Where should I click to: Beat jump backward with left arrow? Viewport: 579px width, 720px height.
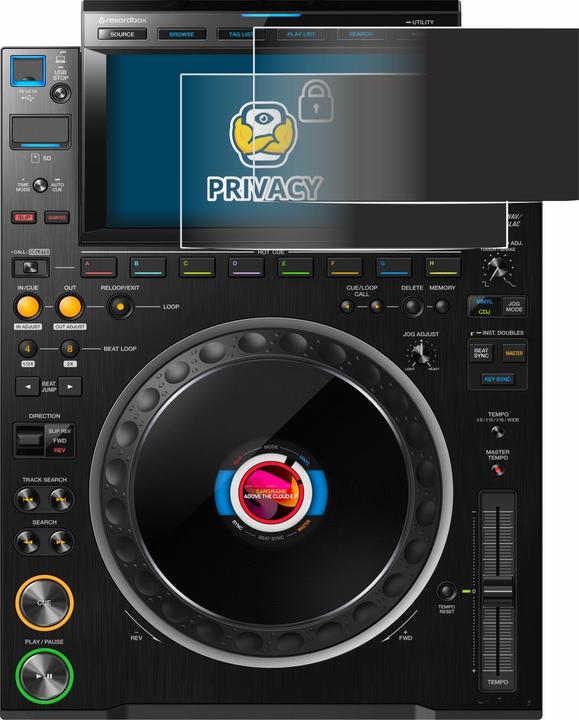pos(28,387)
